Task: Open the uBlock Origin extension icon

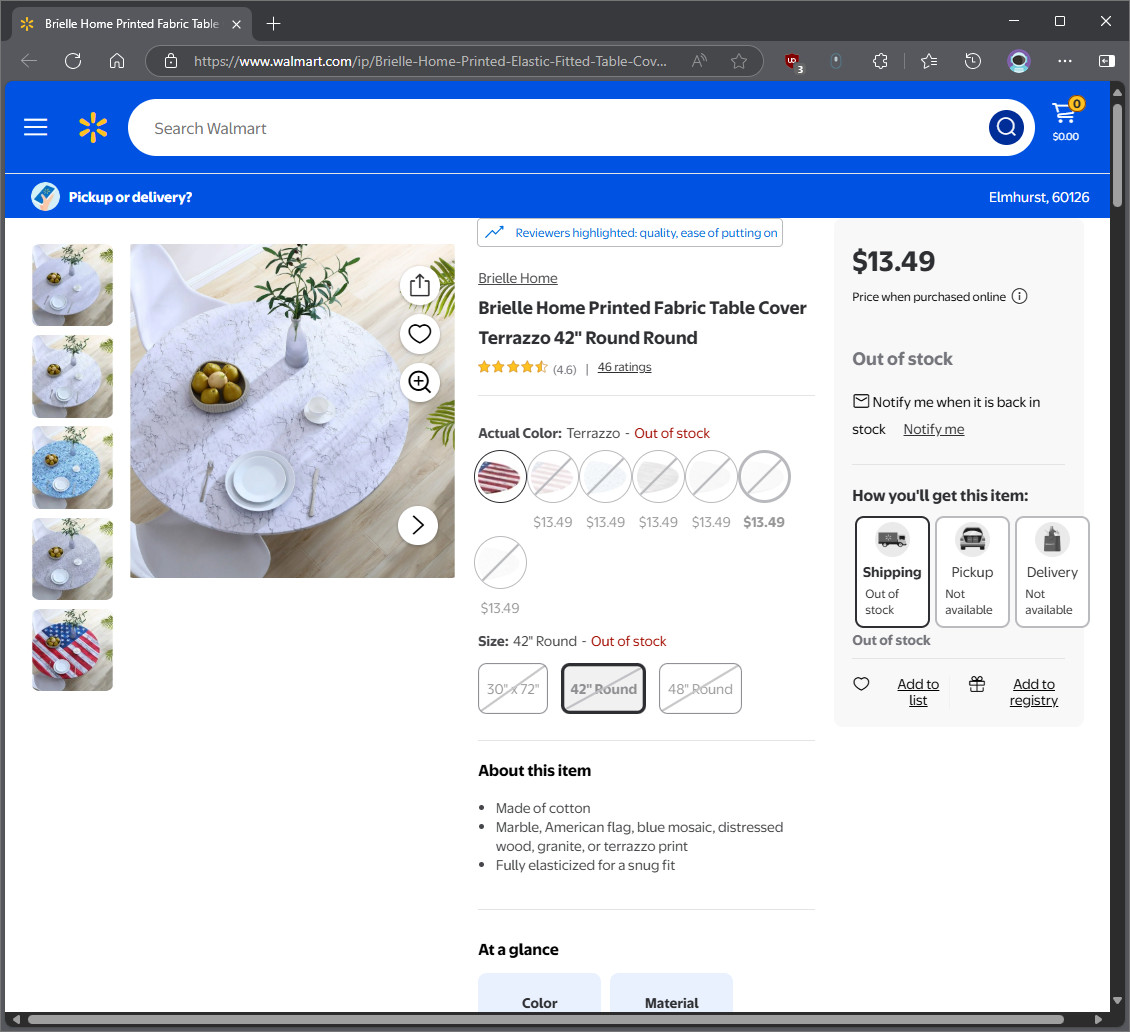Action: (793, 63)
